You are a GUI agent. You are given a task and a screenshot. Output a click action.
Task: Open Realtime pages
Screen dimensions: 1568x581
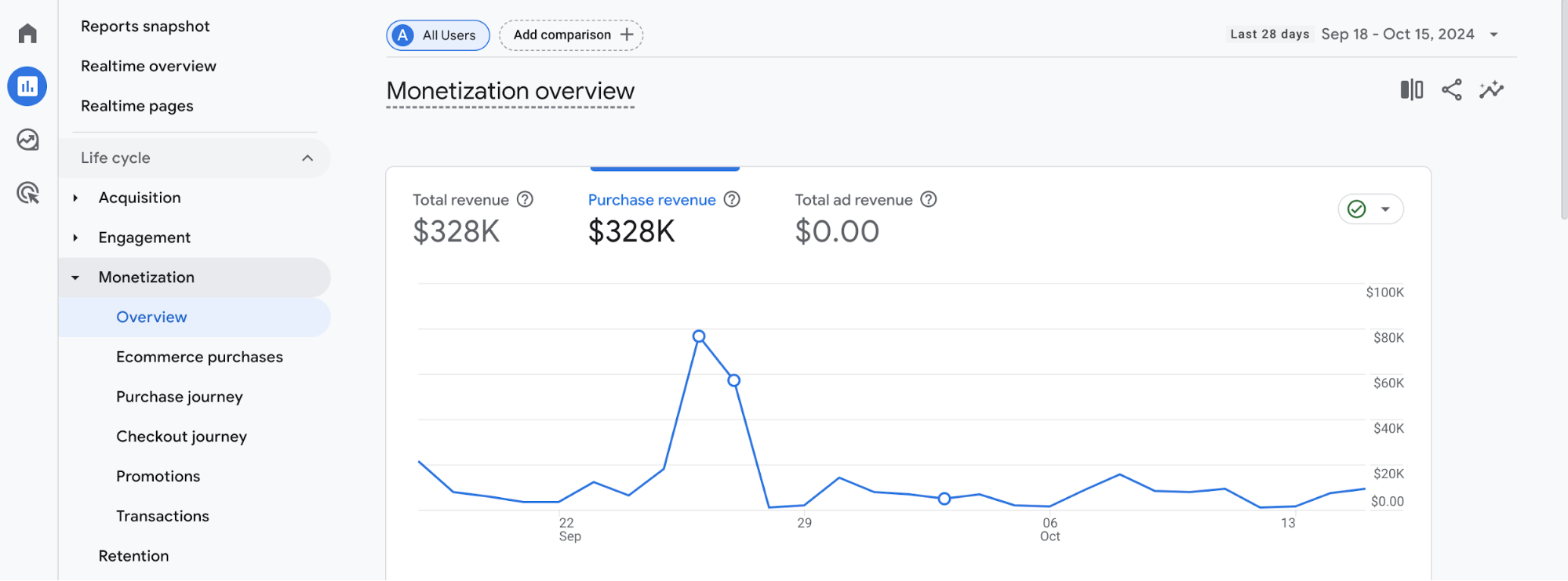[x=137, y=106]
